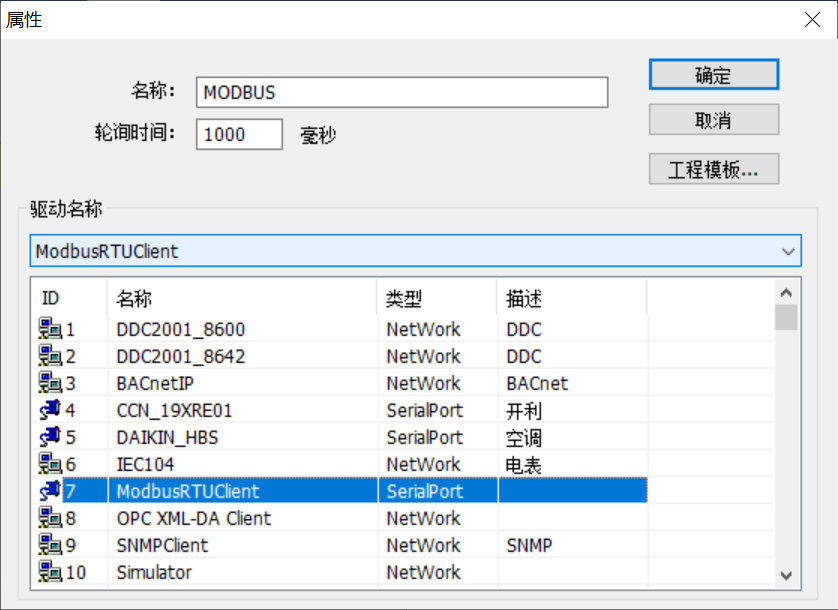
Task: Click the network icon beside BACnetIP row
Action: (x=50, y=383)
